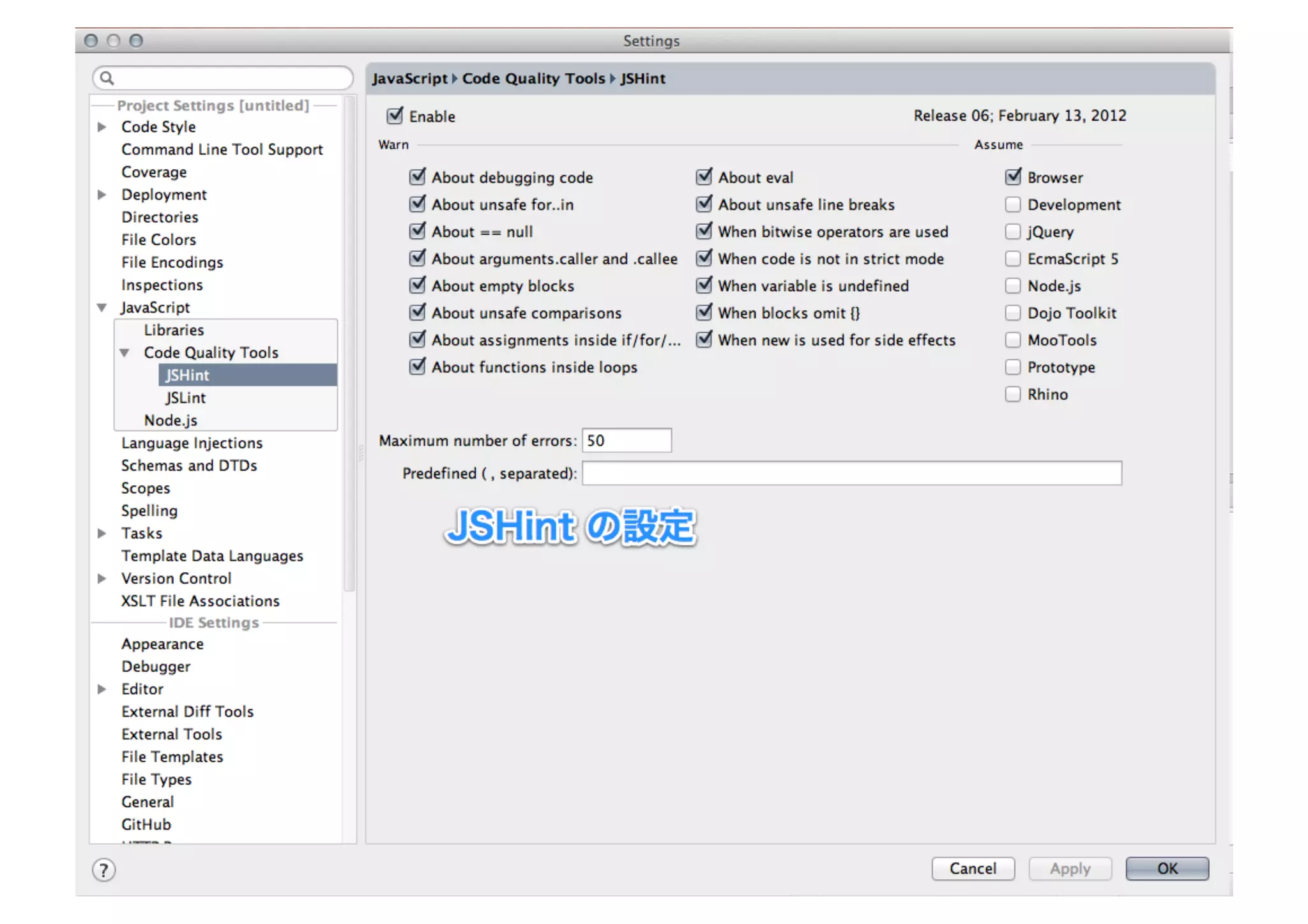The image size is (1308, 924).
Task: Check the Node.js assume option
Action: (1012, 285)
